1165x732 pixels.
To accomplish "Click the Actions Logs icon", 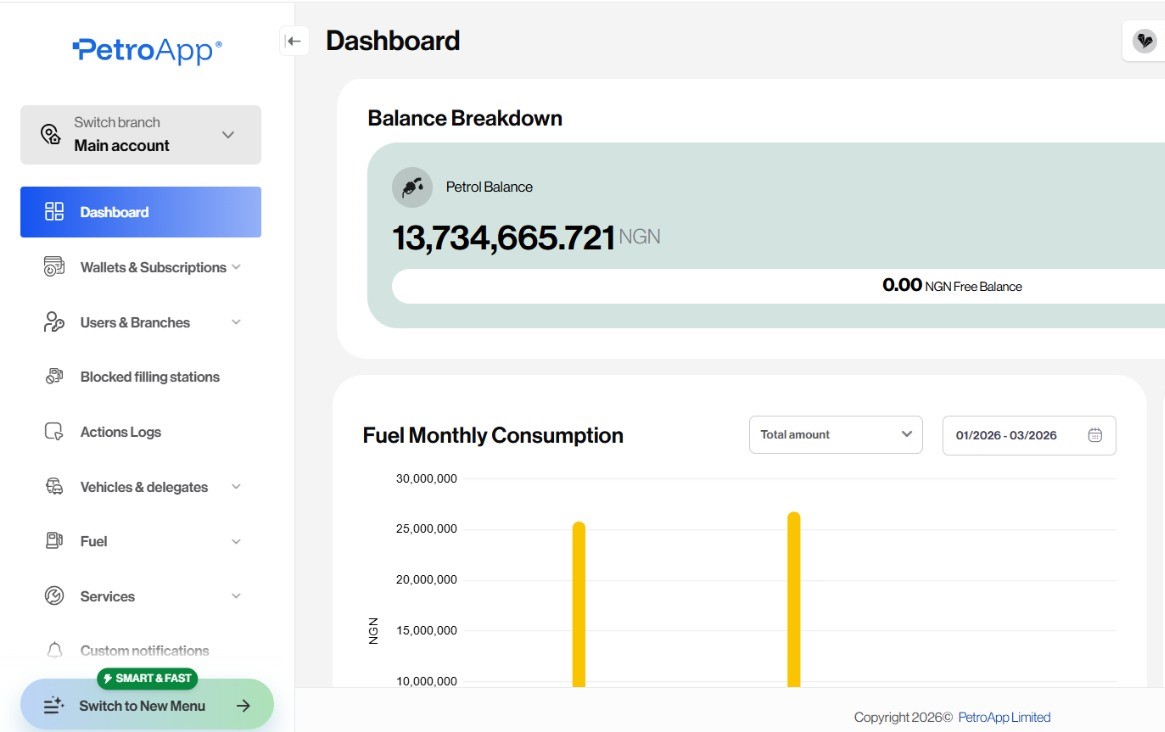I will coord(54,432).
